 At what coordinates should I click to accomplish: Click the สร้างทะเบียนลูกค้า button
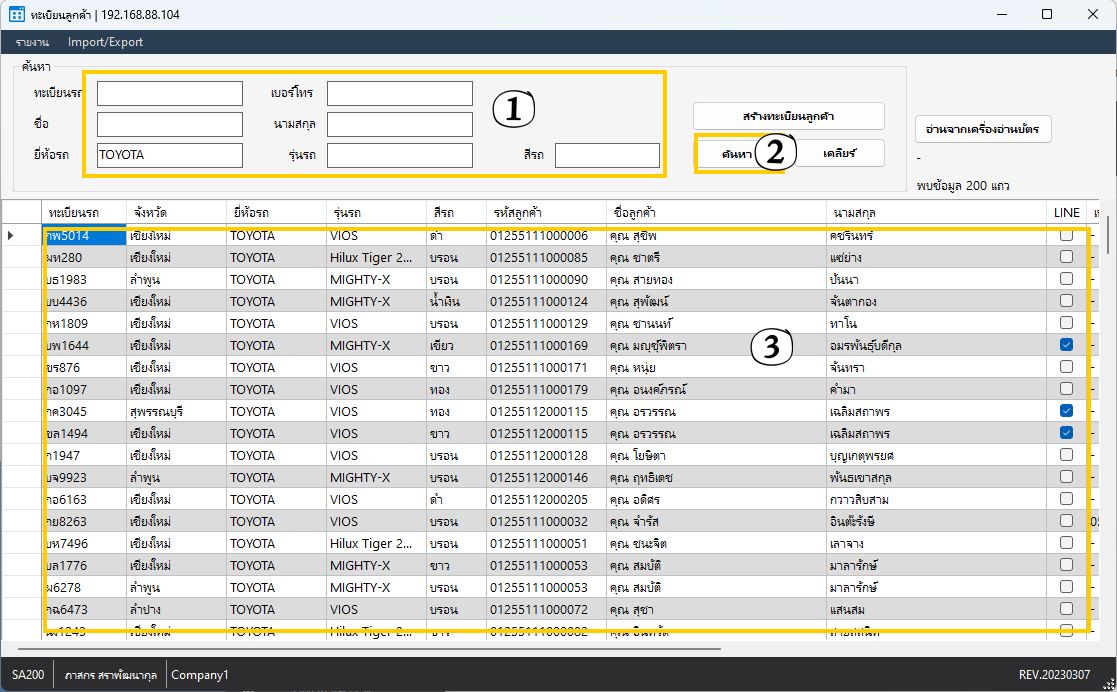coord(789,116)
